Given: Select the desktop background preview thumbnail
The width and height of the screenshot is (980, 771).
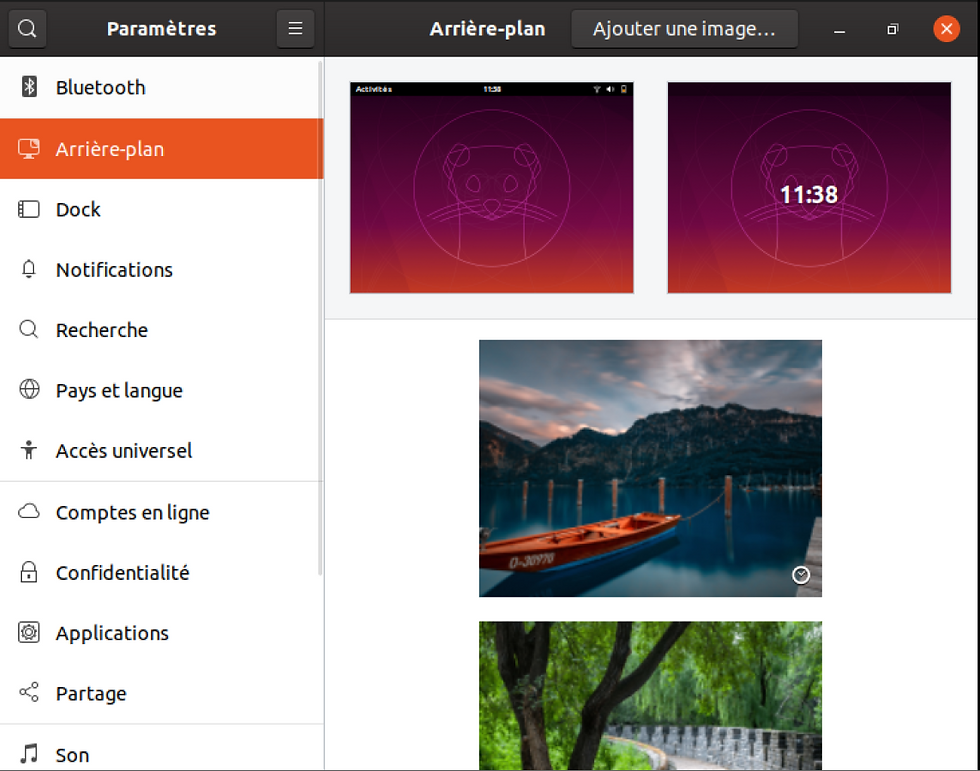Looking at the screenshot, I should point(492,187).
